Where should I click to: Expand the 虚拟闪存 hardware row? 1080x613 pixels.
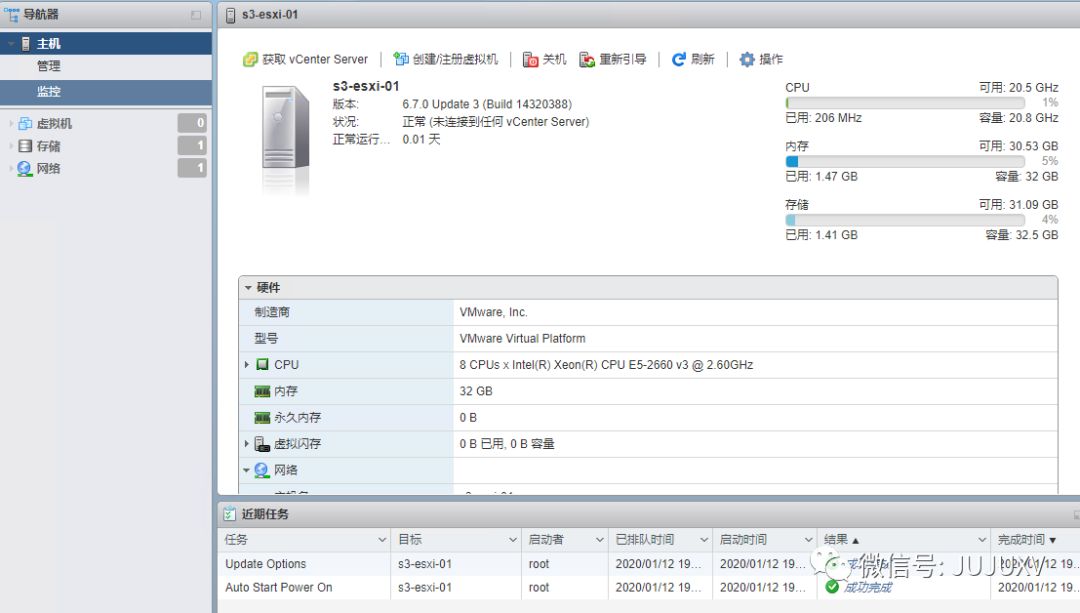[247, 444]
